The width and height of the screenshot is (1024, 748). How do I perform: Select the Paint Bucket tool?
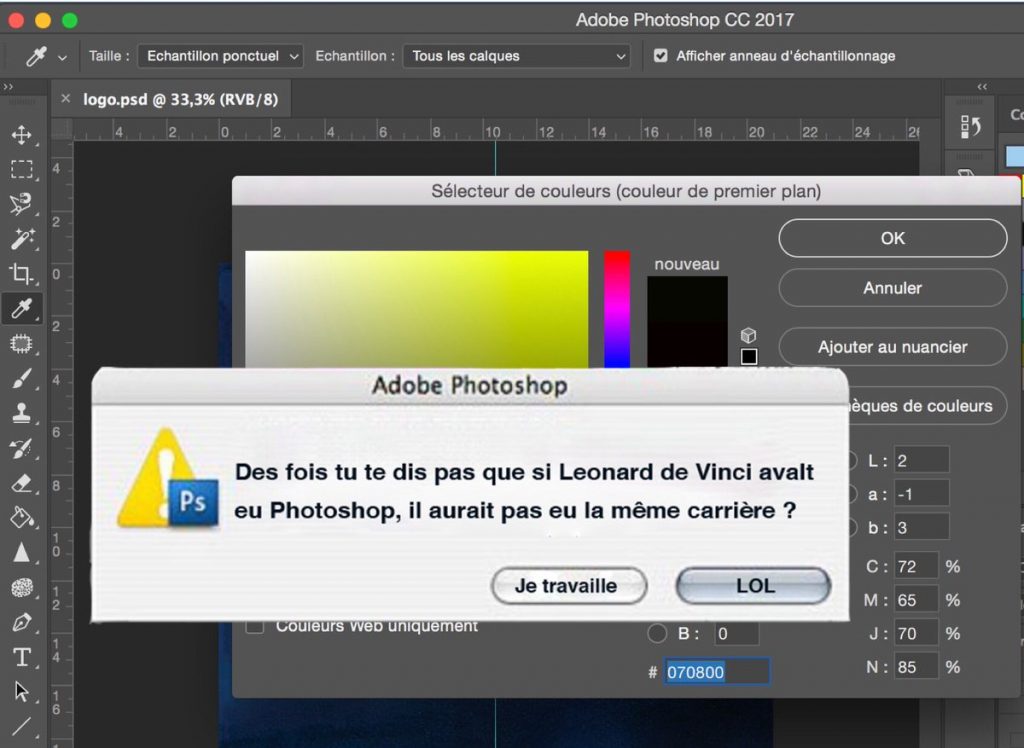tap(22, 518)
